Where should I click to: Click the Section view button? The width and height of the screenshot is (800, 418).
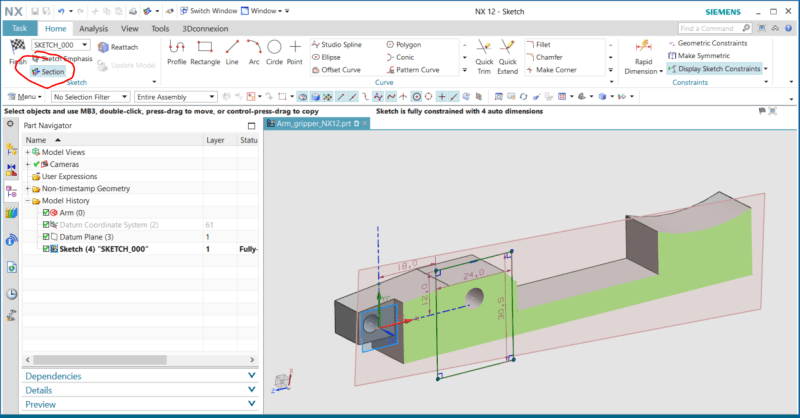[x=48, y=72]
